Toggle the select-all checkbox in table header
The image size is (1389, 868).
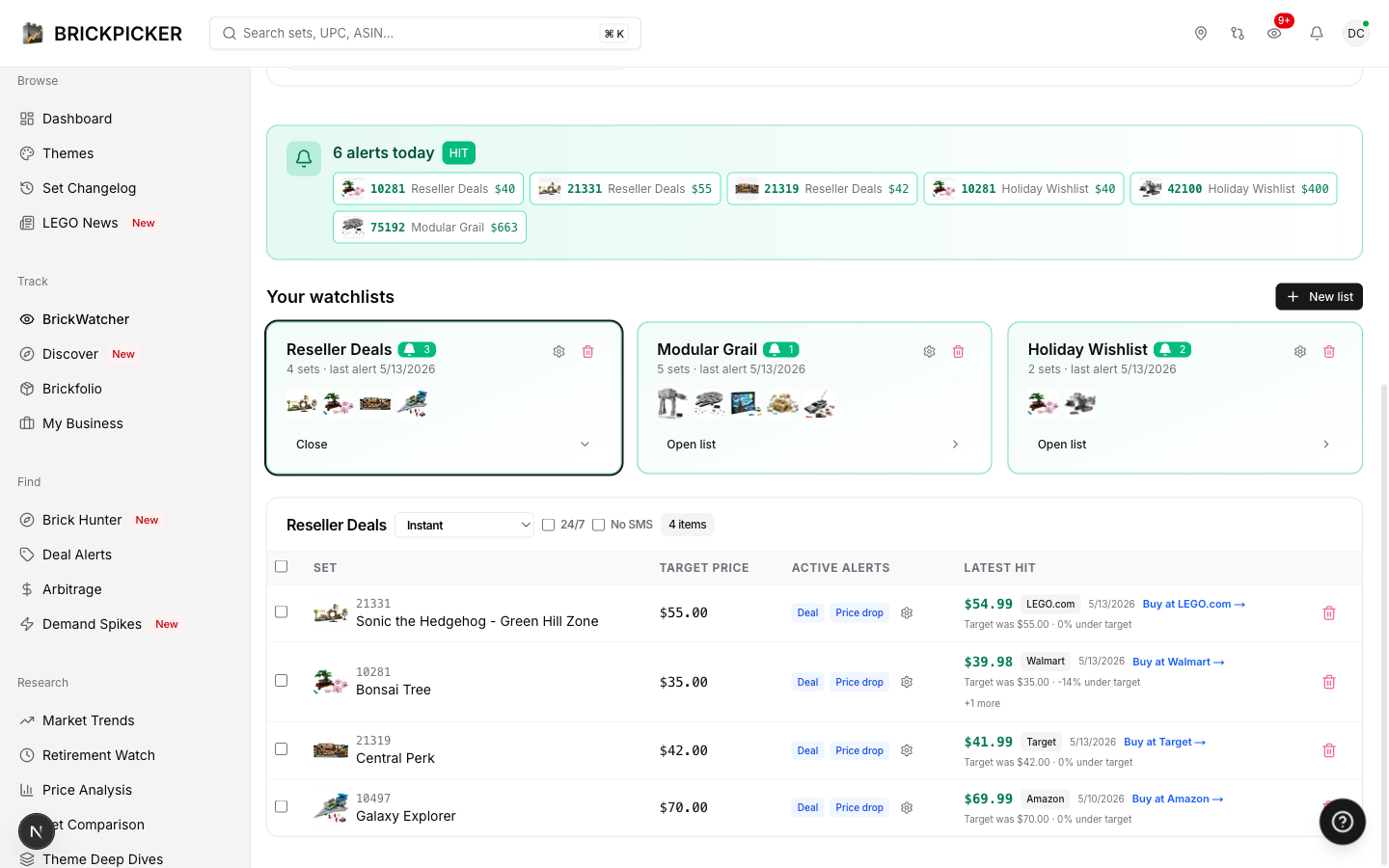pos(282,566)
